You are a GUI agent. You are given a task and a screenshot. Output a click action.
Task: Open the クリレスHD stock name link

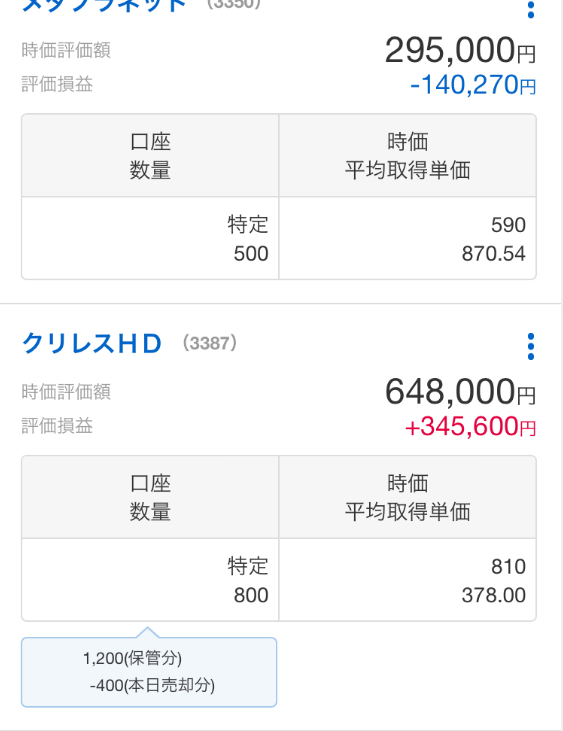pyautogui.click(x=92, y=344)
